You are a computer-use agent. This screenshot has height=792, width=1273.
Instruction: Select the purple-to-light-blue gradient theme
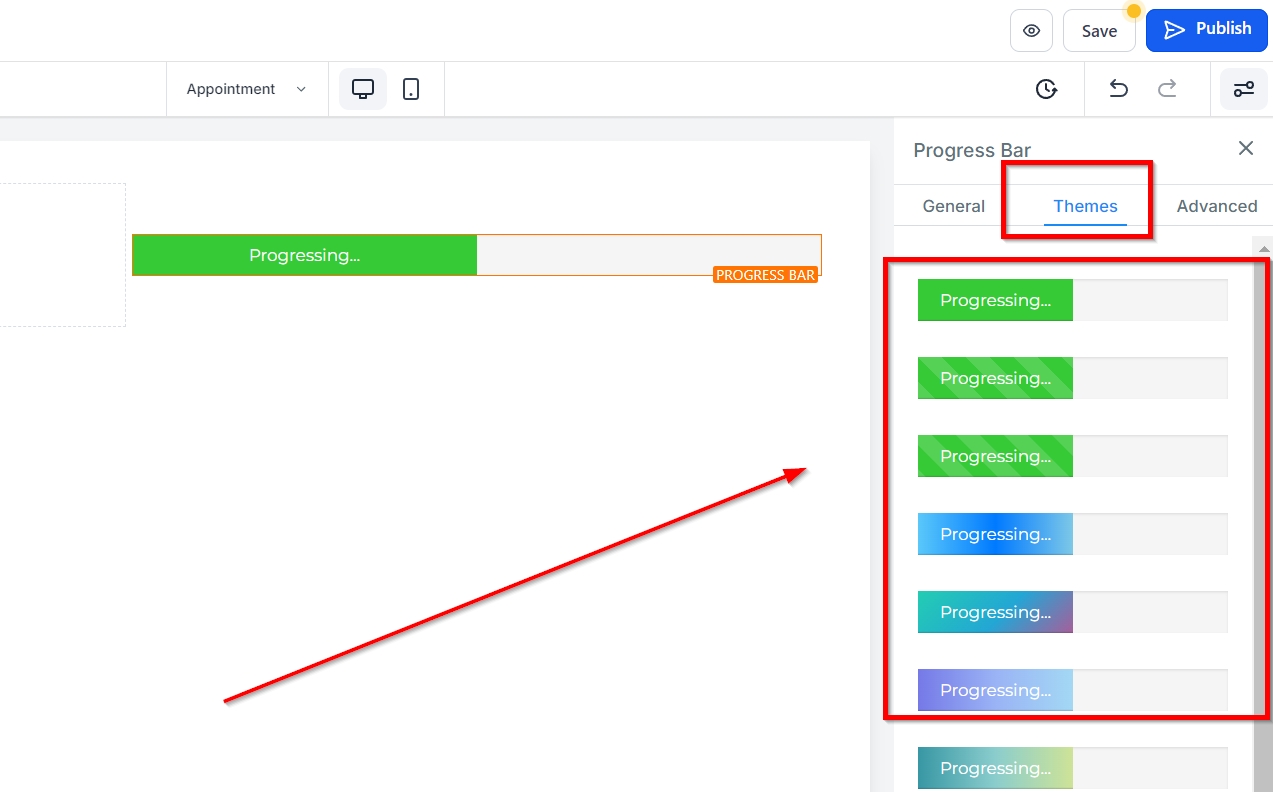1072,690
